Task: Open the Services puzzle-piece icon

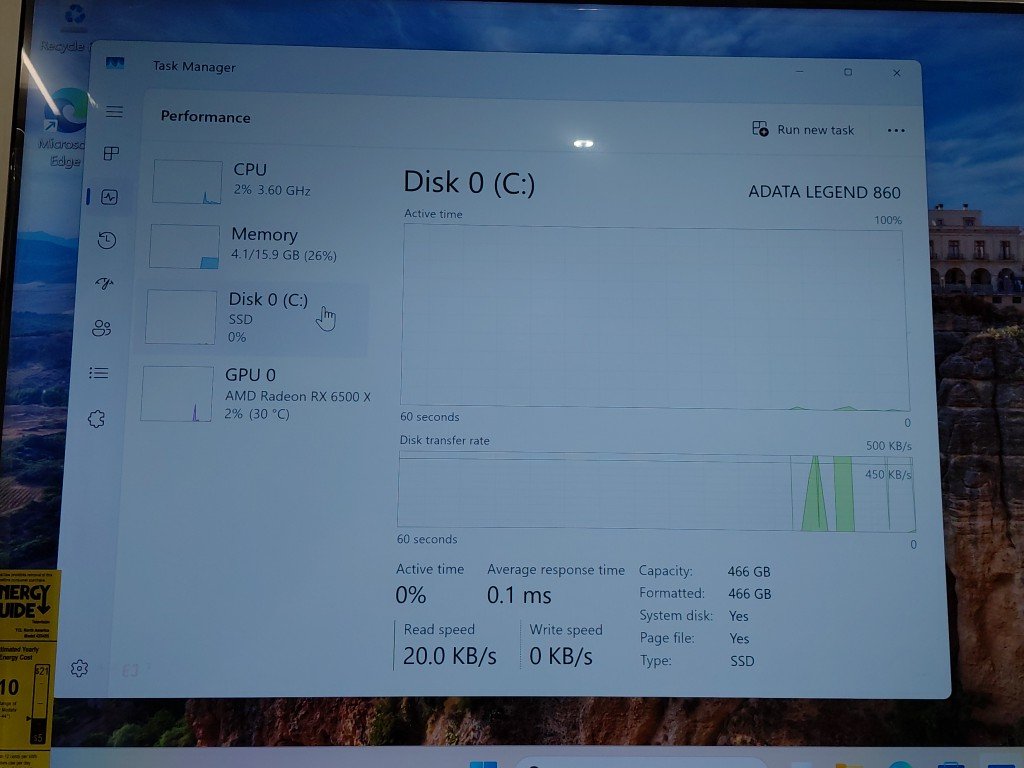Action: pos(96,419)
